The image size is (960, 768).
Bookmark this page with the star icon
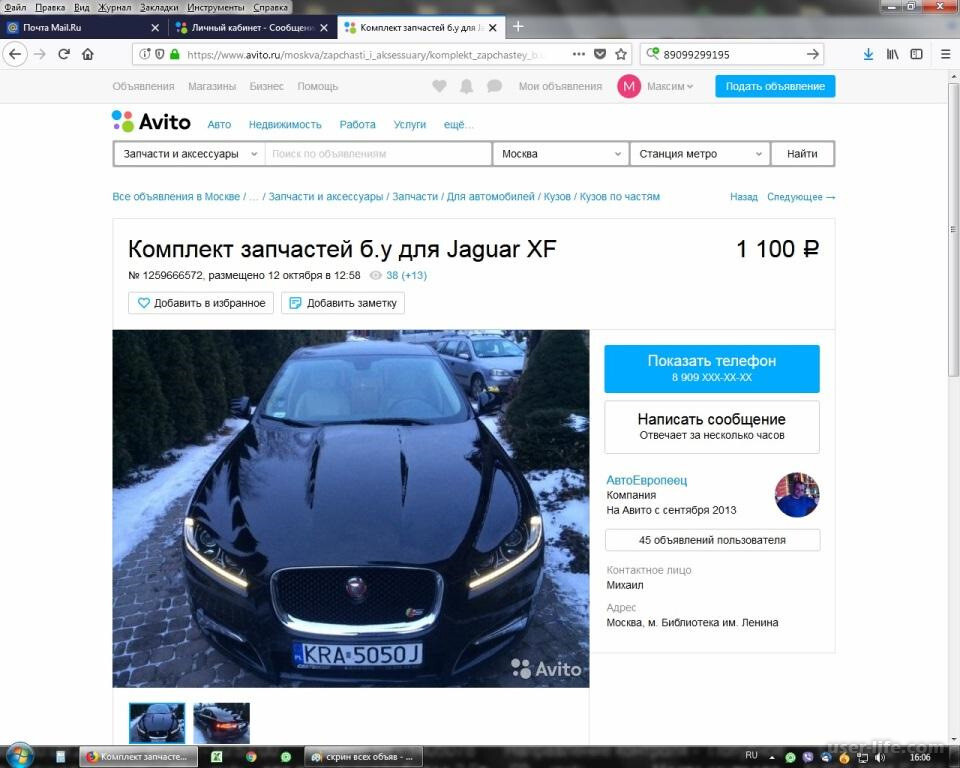[x=621, y=54]
